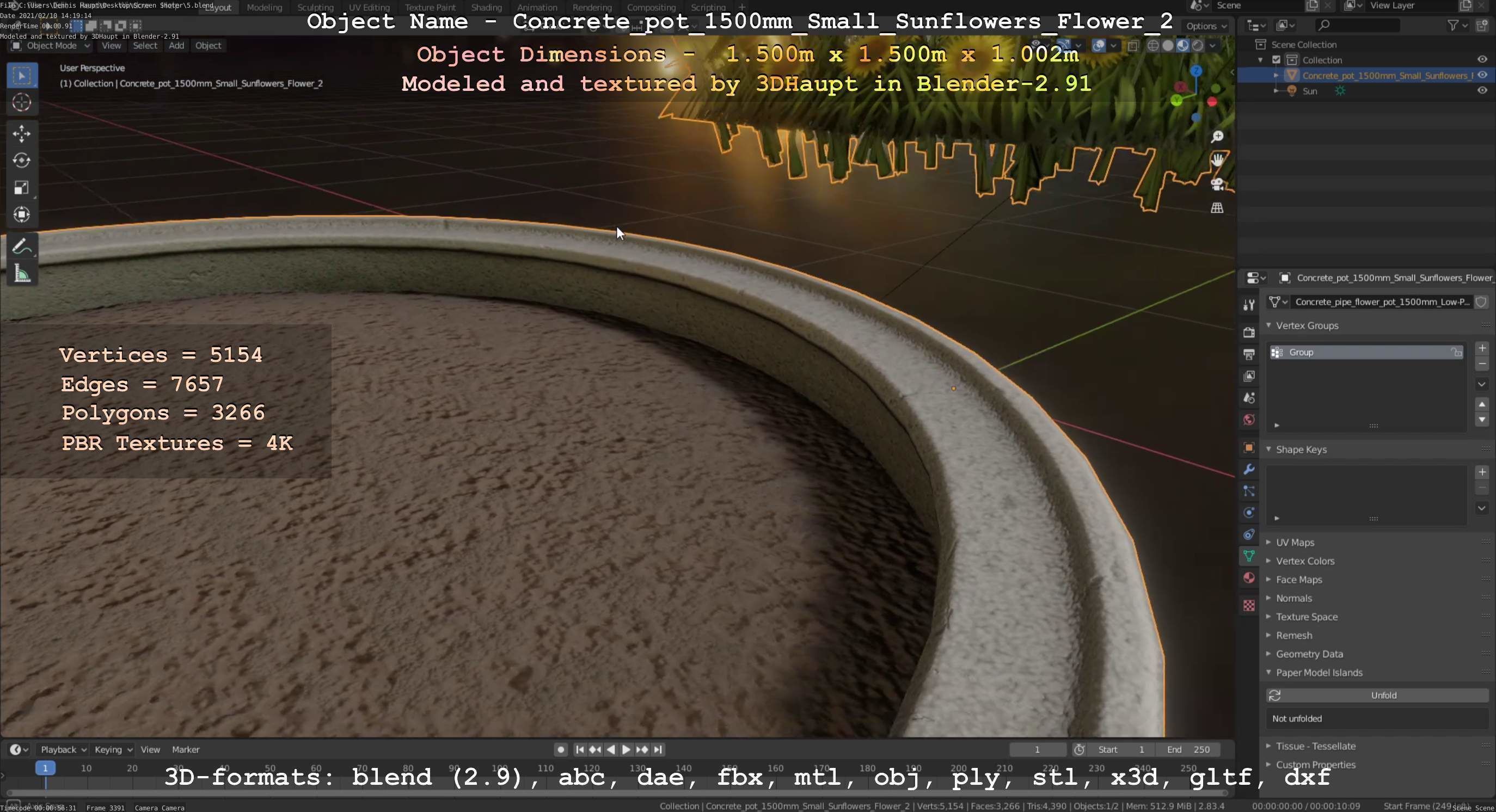1496x812 pixels.
Task: Open the Sculpting workspace tab
Action: point(315,8)
